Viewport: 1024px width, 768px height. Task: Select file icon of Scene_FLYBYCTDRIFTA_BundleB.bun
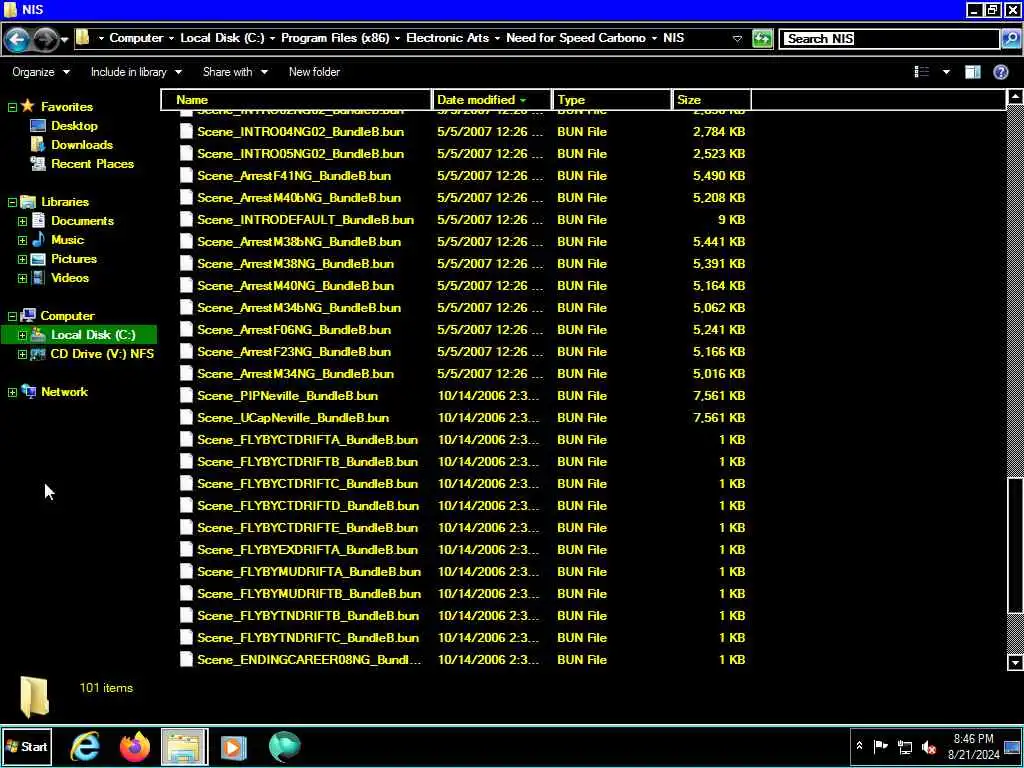186,440
